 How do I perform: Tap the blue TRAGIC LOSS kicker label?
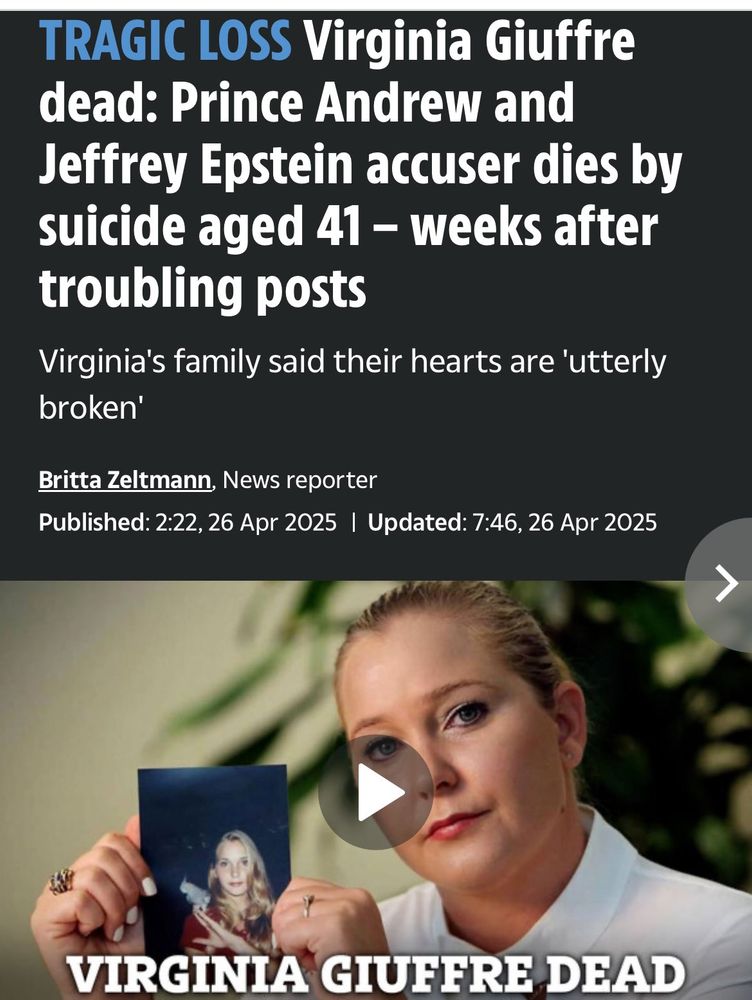tap(165, 41)
